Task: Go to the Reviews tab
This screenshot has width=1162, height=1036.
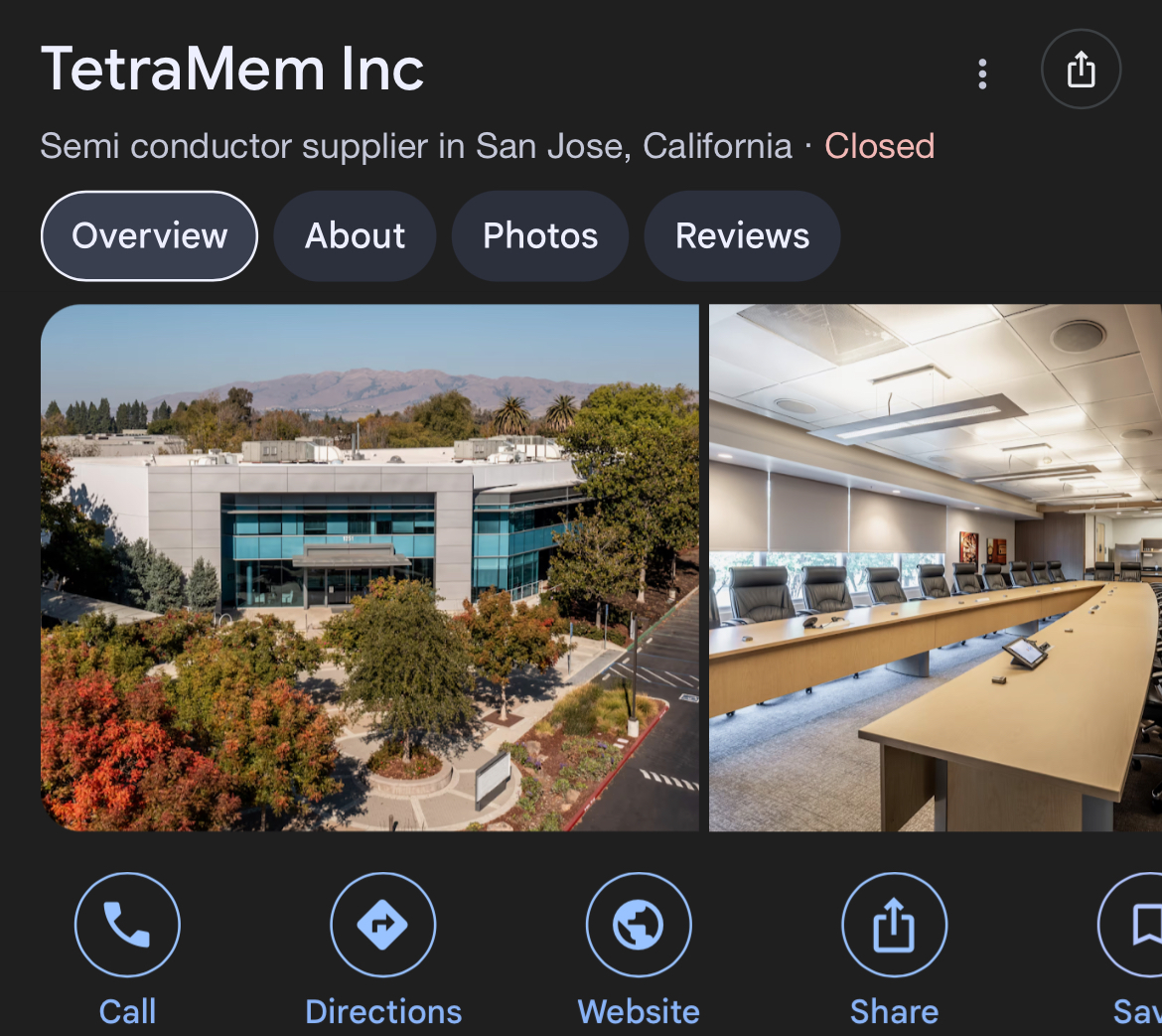Action: tap(742, 235)
